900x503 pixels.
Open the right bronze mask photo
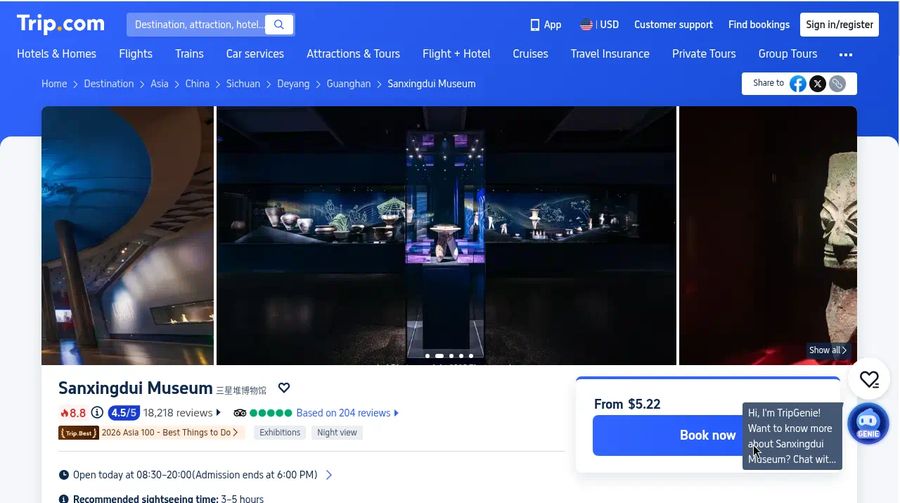tap(768, 235)
